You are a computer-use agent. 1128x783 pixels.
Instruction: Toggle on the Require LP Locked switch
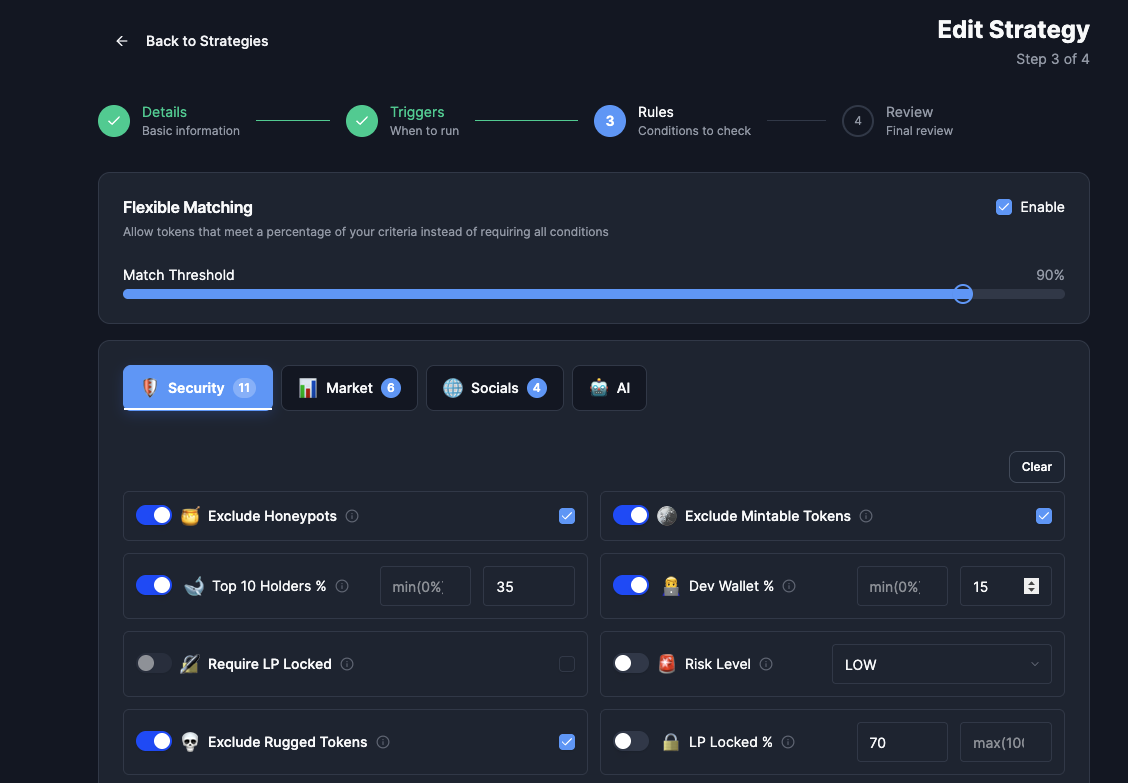(155, 663)
